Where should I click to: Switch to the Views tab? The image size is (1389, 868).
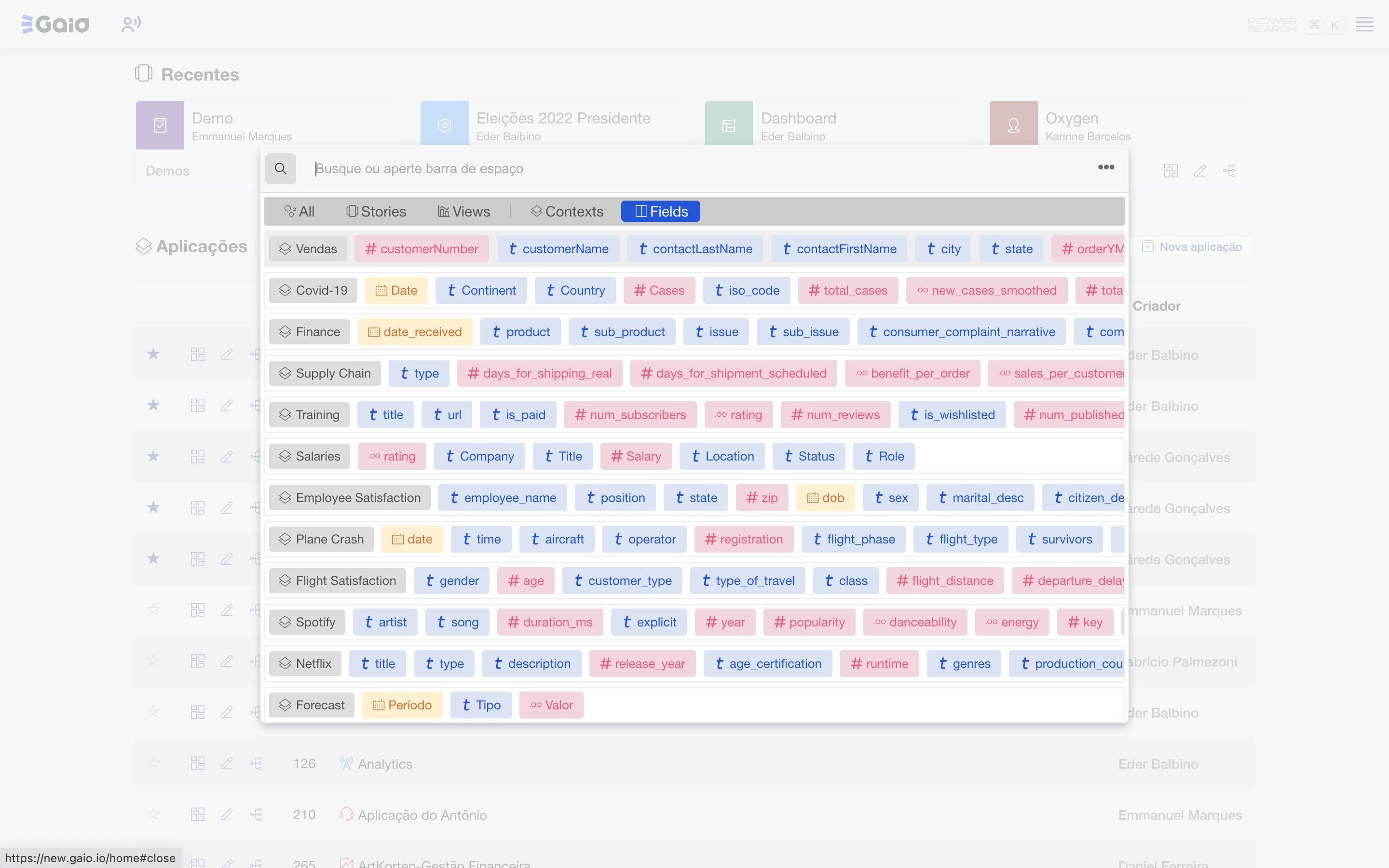(x=464, y=211)
